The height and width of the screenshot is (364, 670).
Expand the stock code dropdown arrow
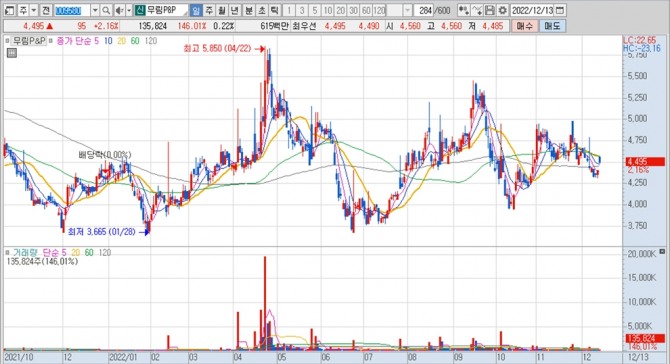point(95,10)
